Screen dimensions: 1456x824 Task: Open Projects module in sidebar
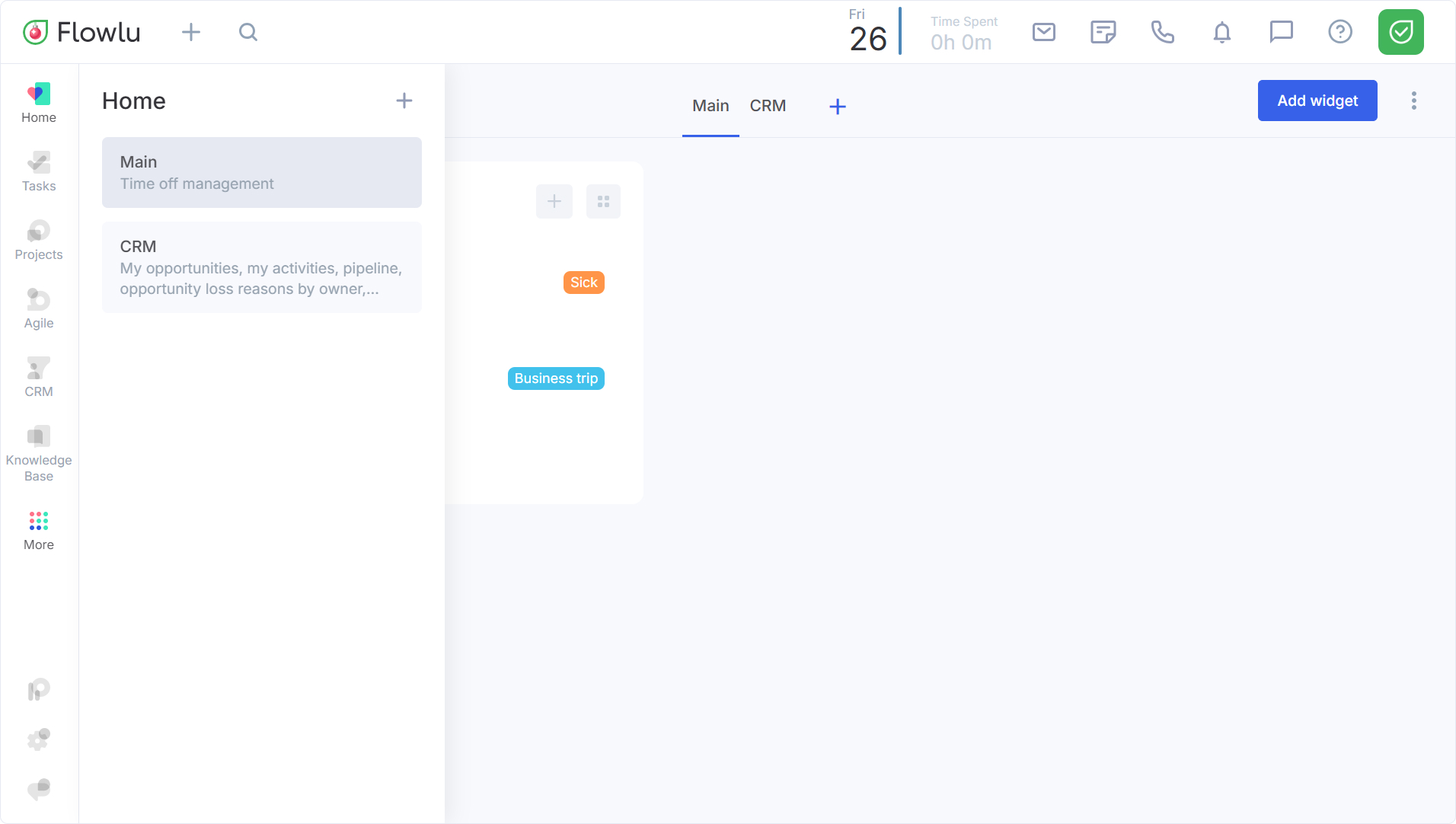tap(39, 240)
